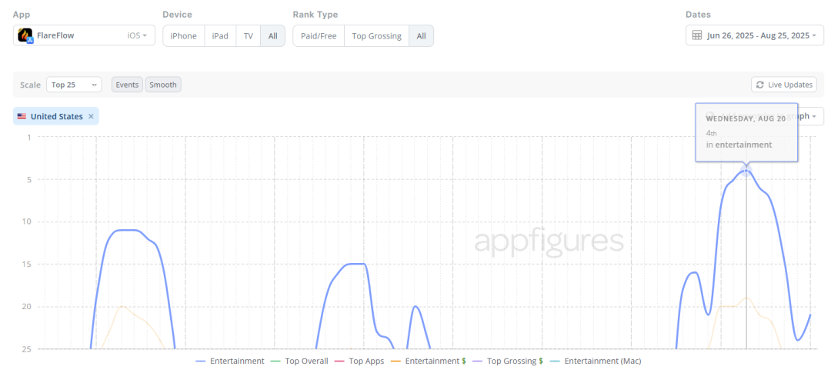Click the FlareFlow app icon
This screenshot has width=832, height=384.
[25, 36]
